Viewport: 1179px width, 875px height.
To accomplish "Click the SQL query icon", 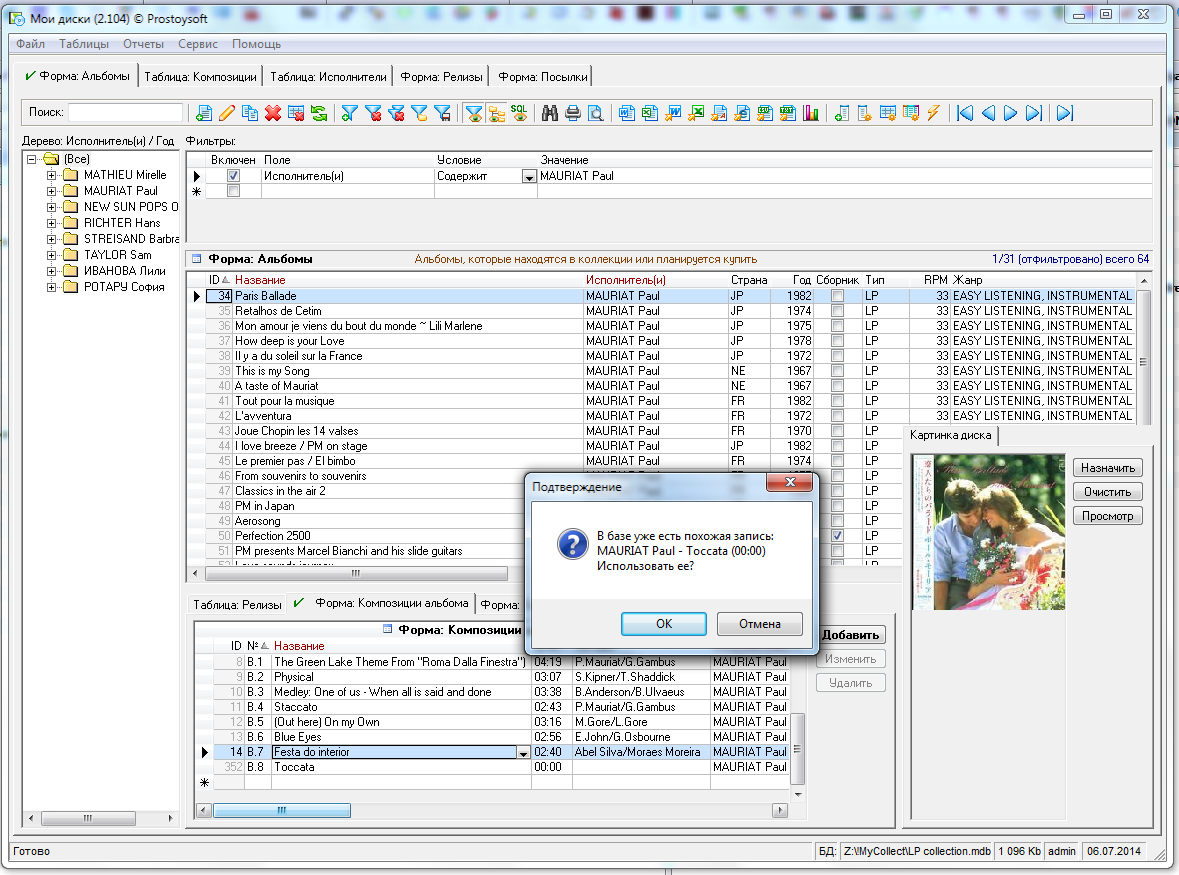I will 520,113.
